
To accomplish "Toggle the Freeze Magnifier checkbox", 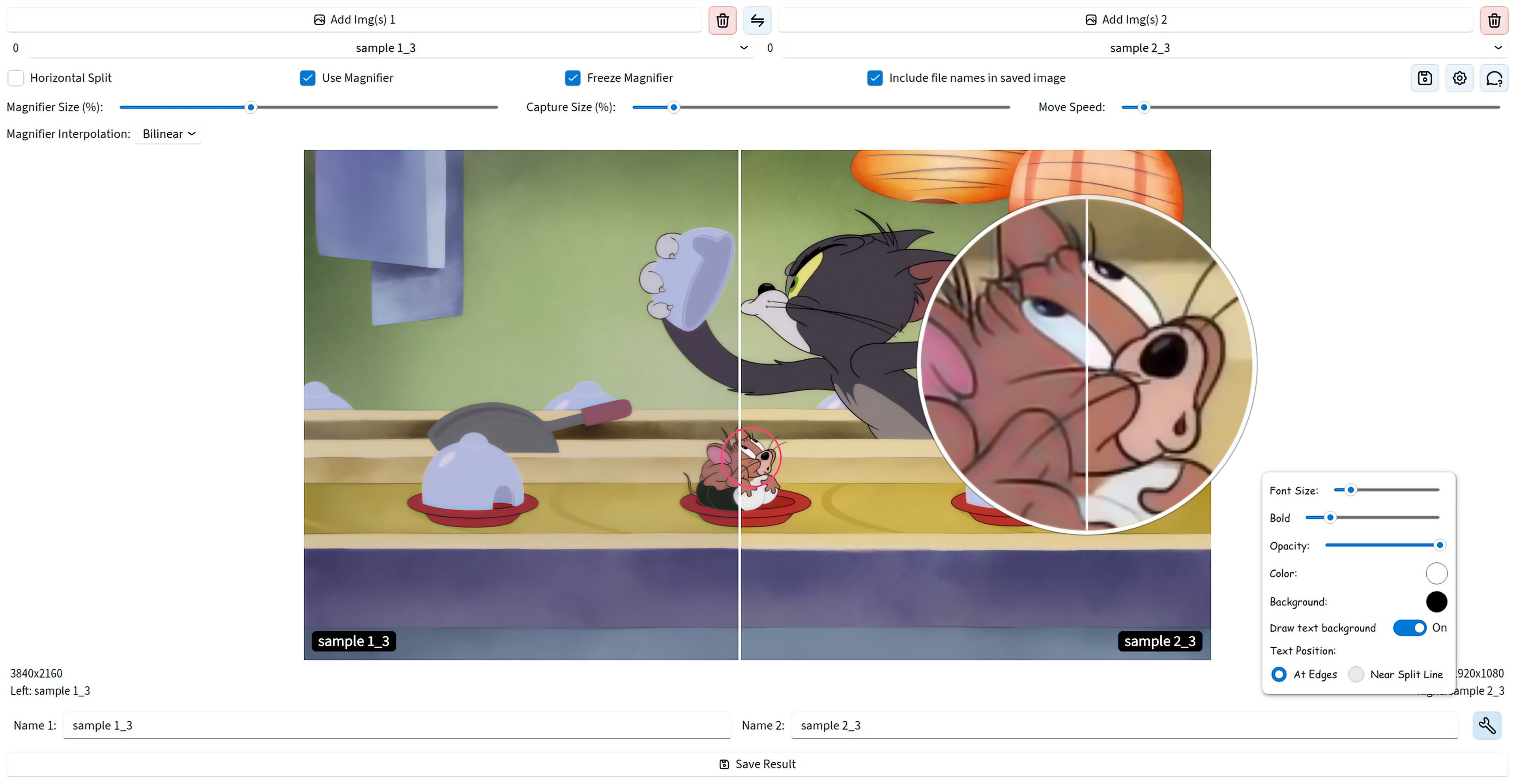I will click(x=572, y=78).
